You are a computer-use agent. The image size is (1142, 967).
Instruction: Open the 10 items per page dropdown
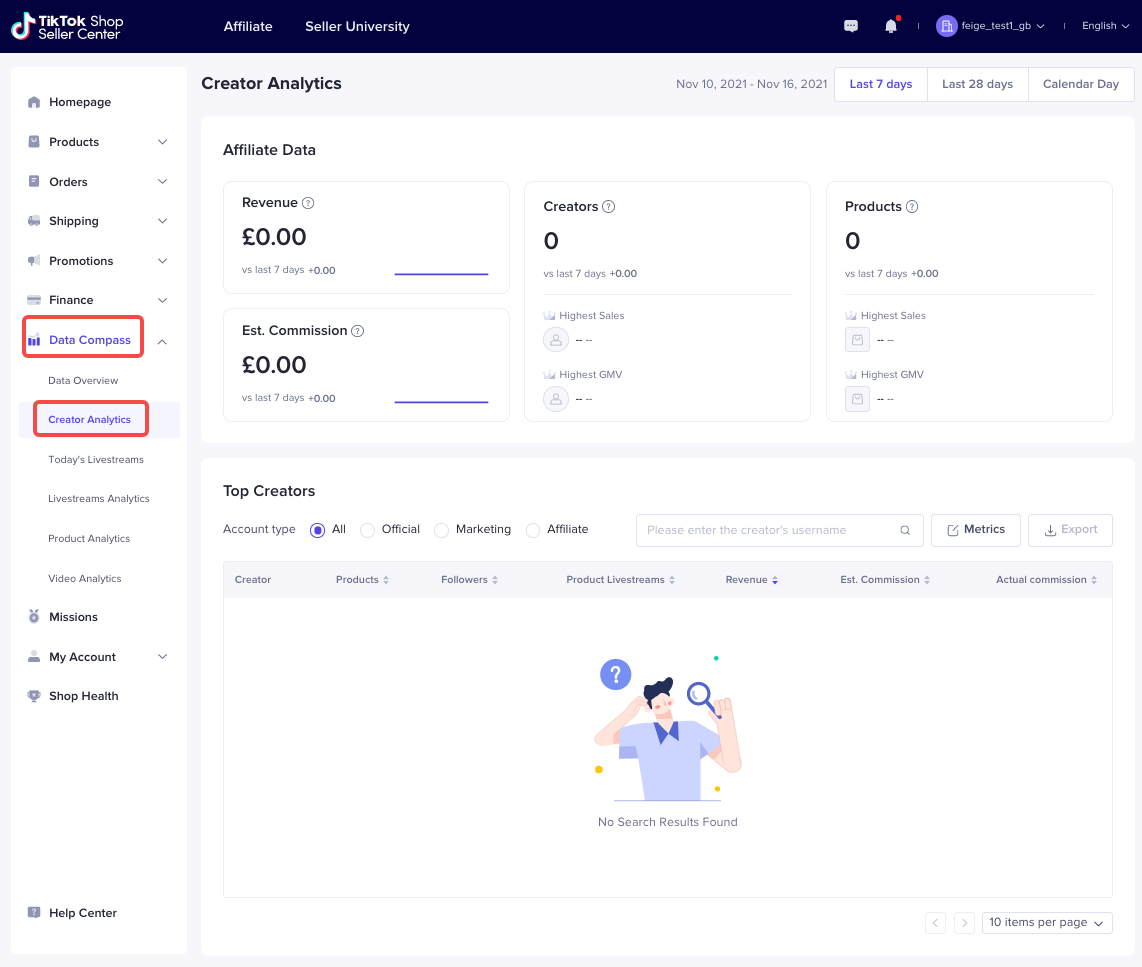coord(1046,922)
